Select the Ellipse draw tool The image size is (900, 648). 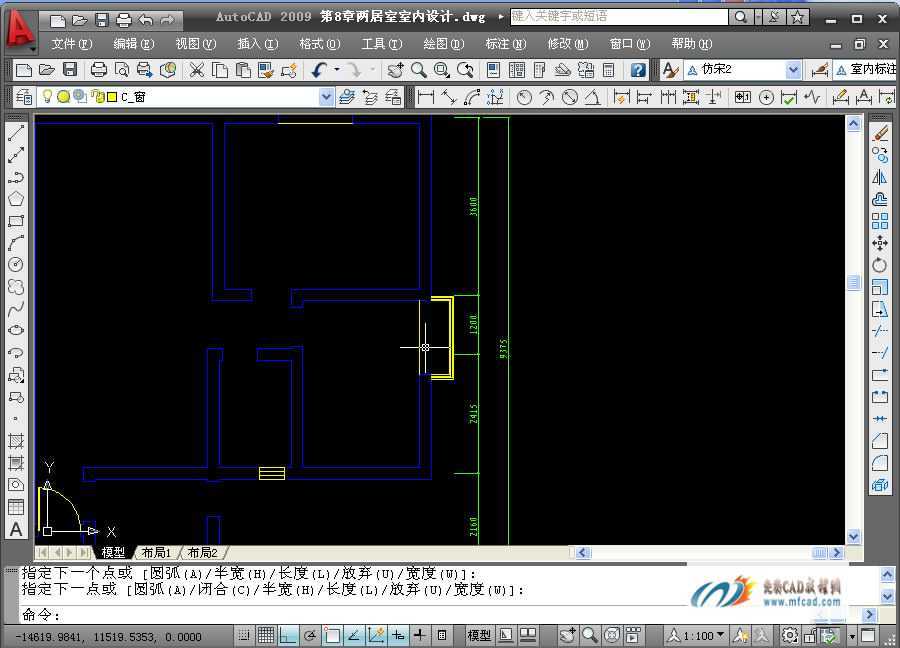(16, 331)
